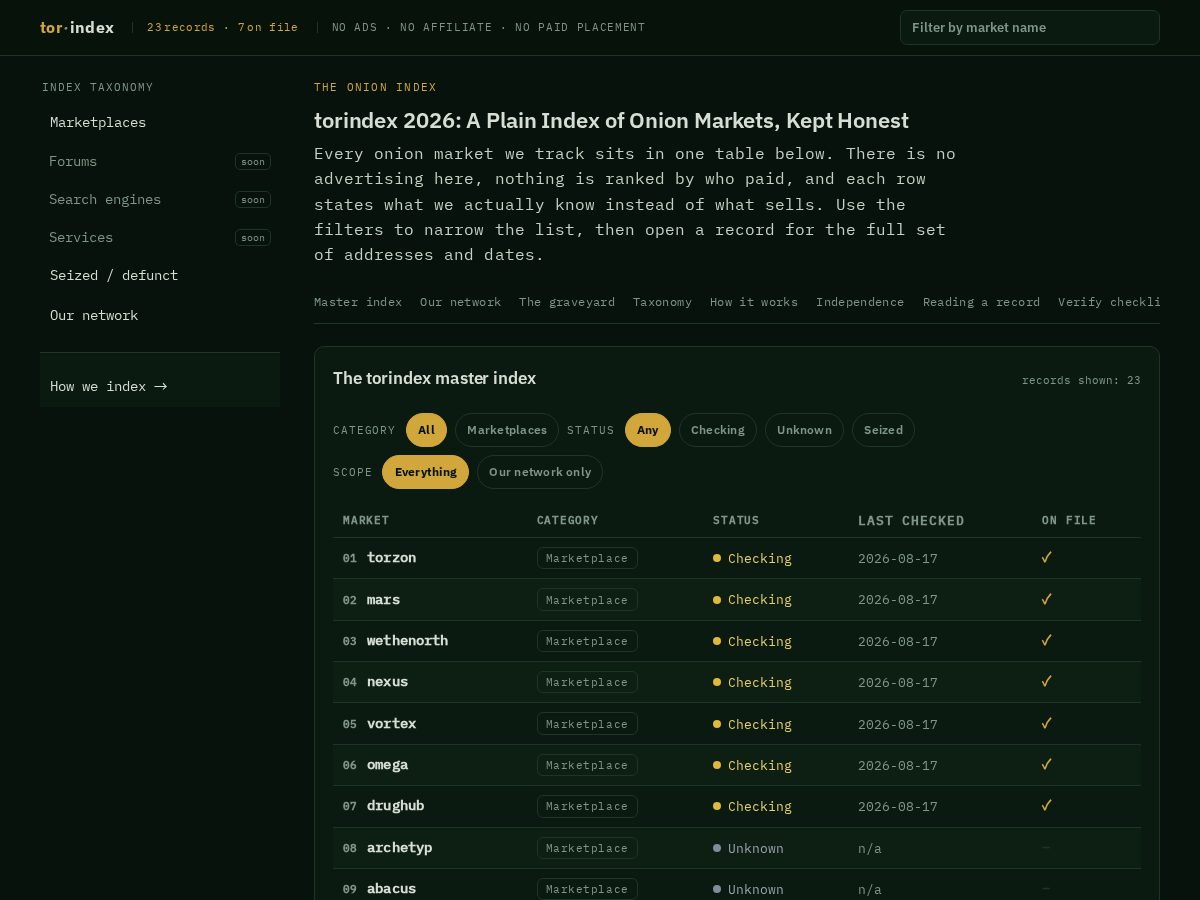Viewport: 1200px width, 900px height.
Task: Click the soon badge next to Forums
Action: click(253, 161)
